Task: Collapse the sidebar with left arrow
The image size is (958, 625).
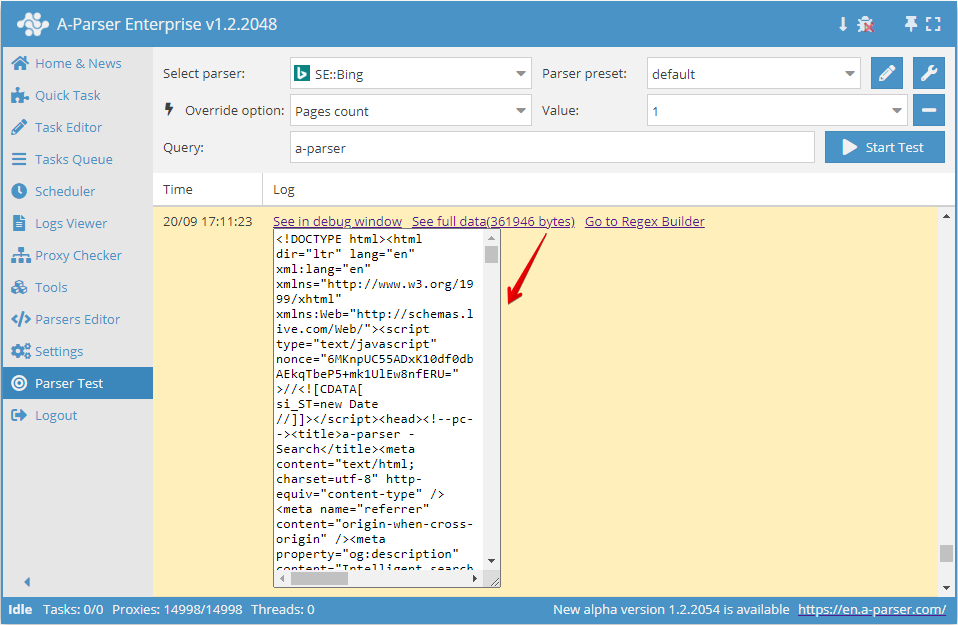Action: (x=27, y=582)
